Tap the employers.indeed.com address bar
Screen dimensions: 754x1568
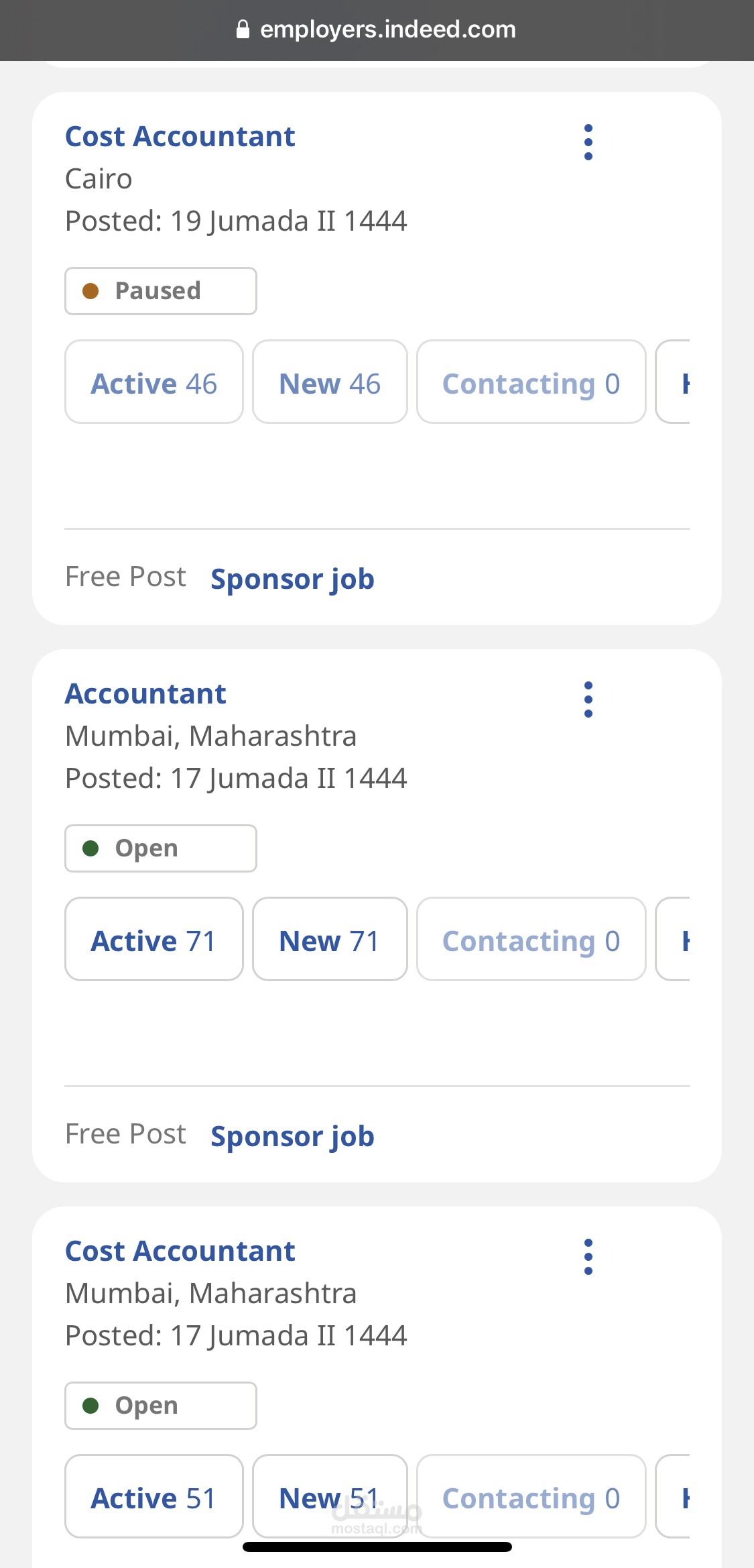(x=377, y=30)
